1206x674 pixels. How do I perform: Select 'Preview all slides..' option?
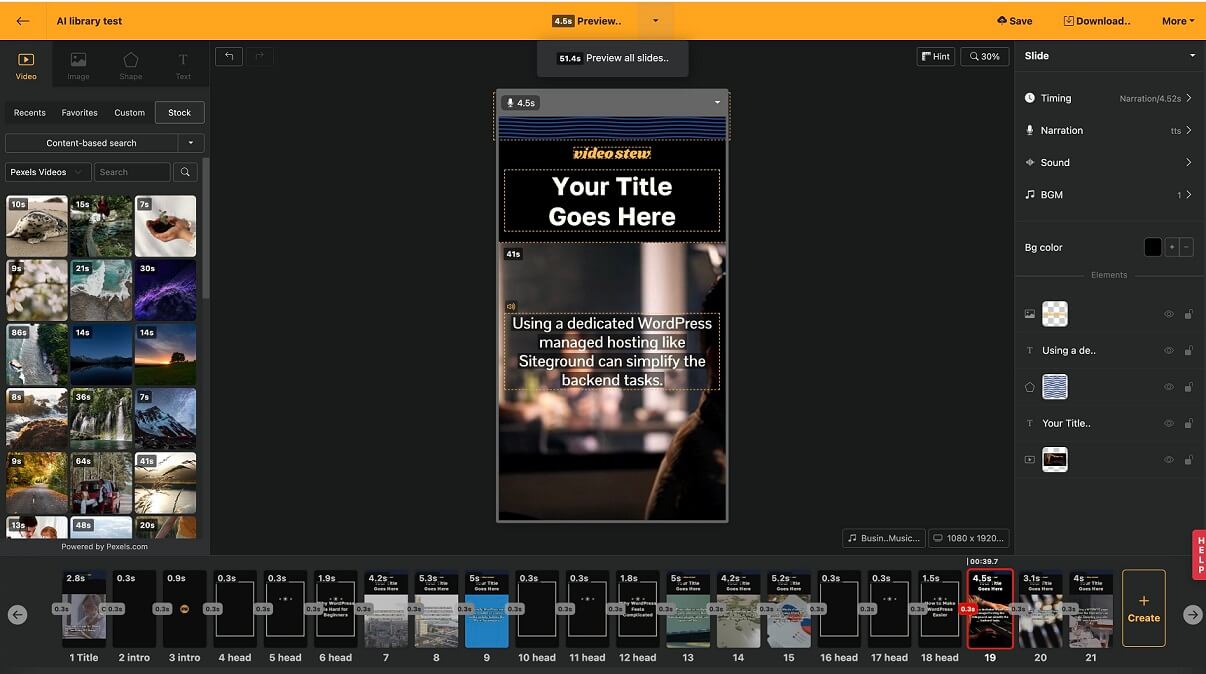(613, 58)
